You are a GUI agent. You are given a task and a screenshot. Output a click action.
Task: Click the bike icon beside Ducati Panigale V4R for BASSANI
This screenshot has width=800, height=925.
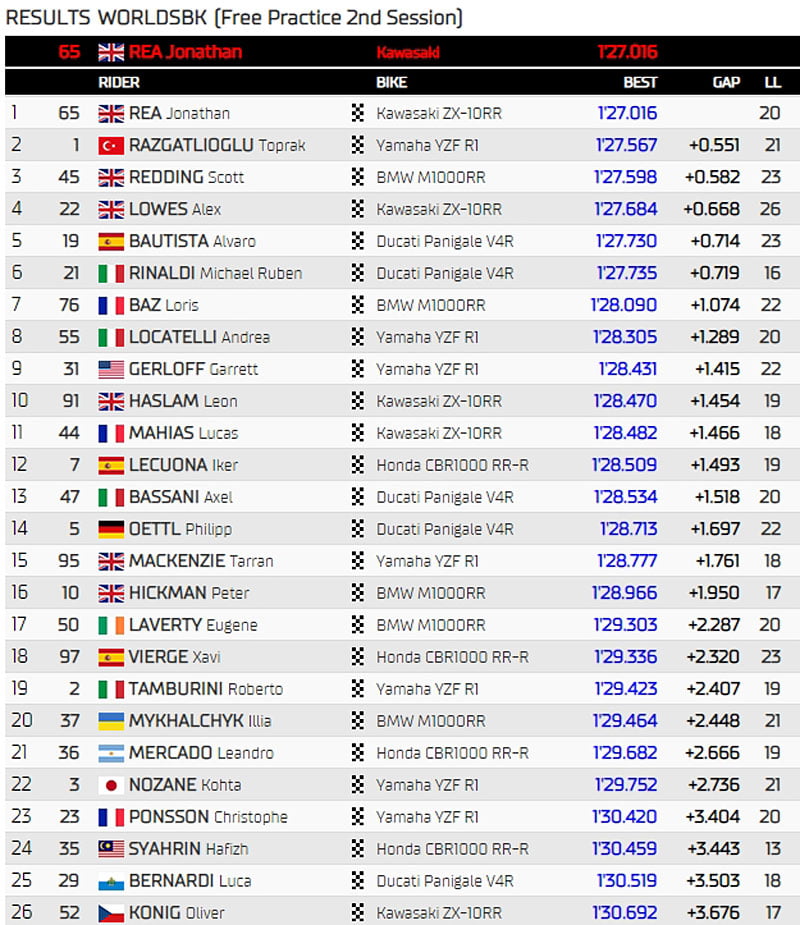click(x=356, y=497)
